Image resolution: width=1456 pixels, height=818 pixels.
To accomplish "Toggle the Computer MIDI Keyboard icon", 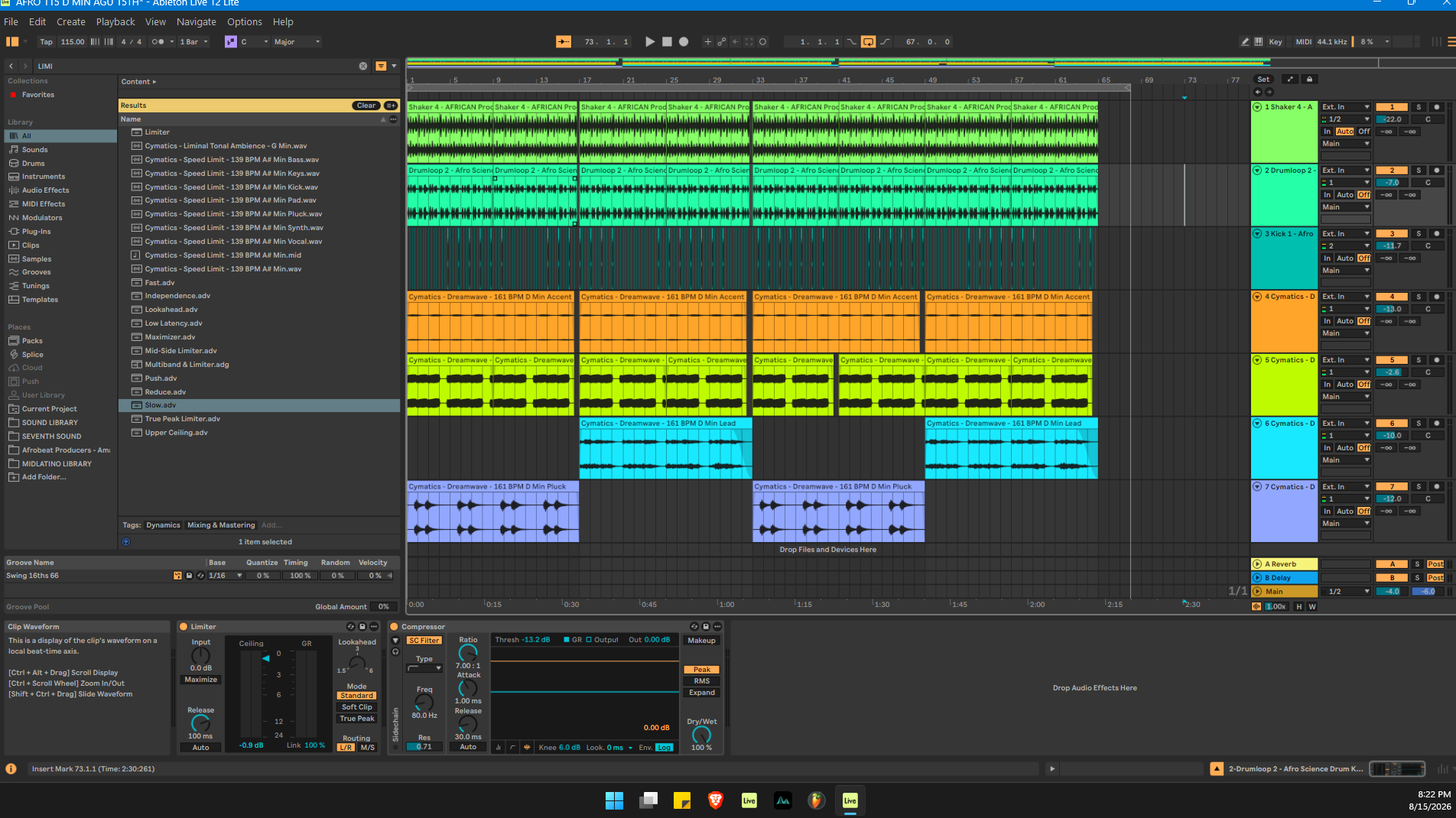I will (1259, 42).
